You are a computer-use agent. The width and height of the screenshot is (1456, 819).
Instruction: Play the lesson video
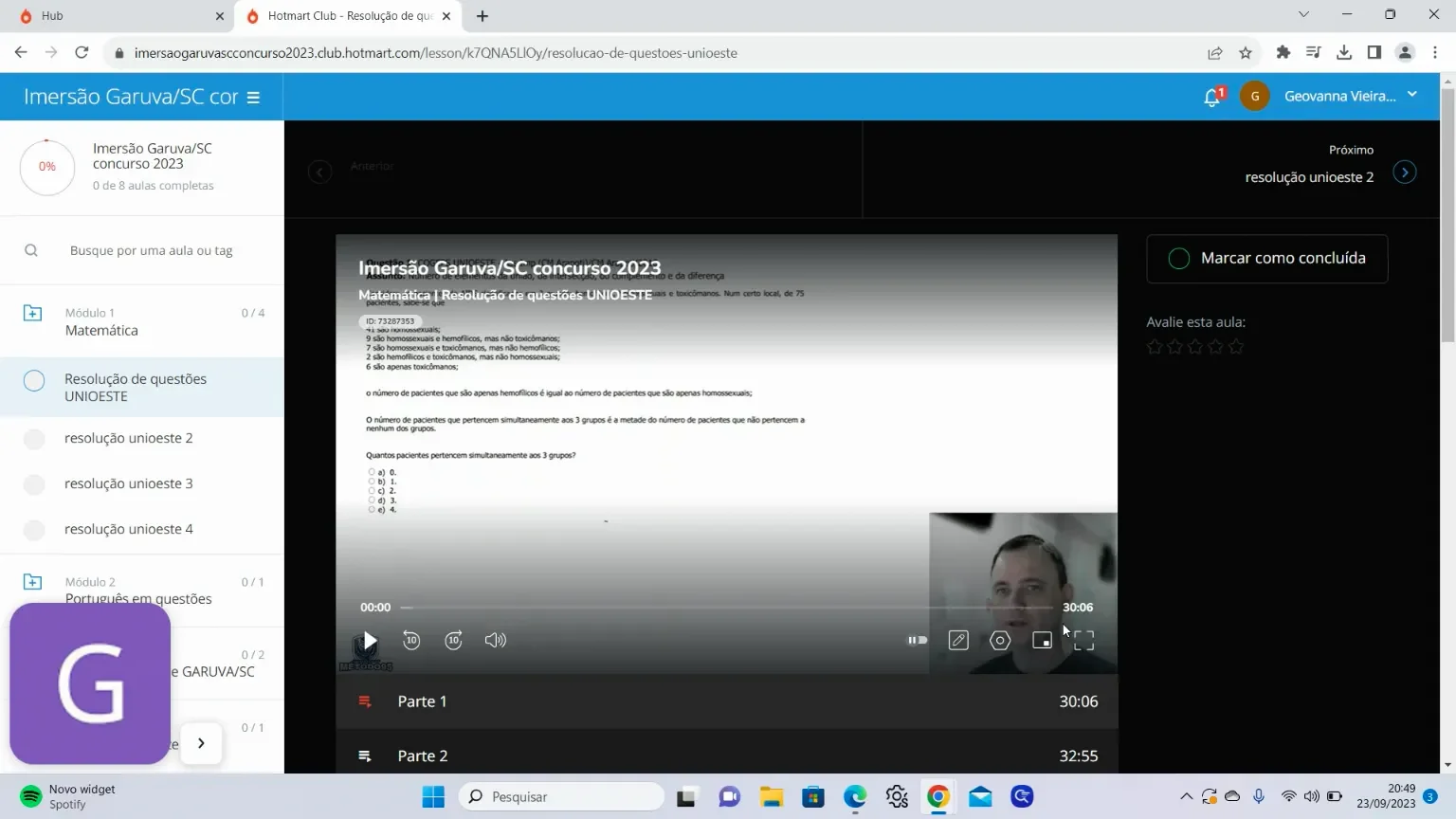point(371,641)
